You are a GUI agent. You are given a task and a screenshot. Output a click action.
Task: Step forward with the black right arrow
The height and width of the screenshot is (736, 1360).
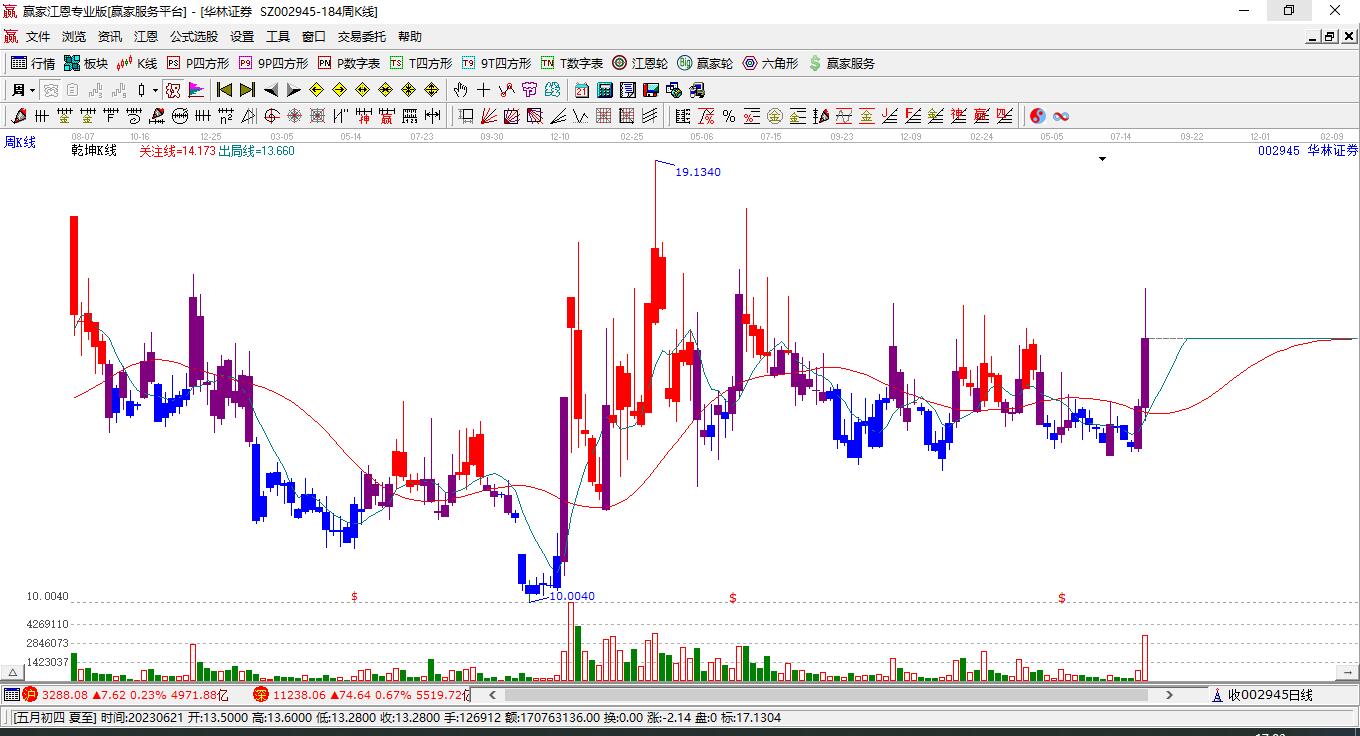point(293,90)
